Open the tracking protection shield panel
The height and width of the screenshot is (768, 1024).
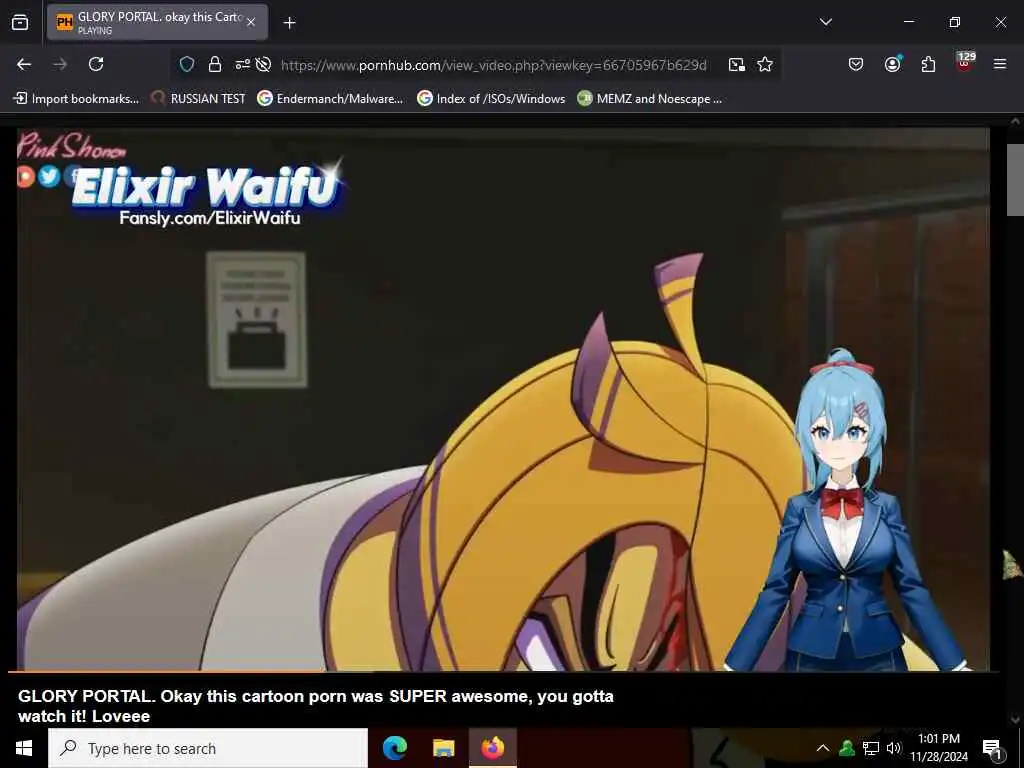[187, 64]
